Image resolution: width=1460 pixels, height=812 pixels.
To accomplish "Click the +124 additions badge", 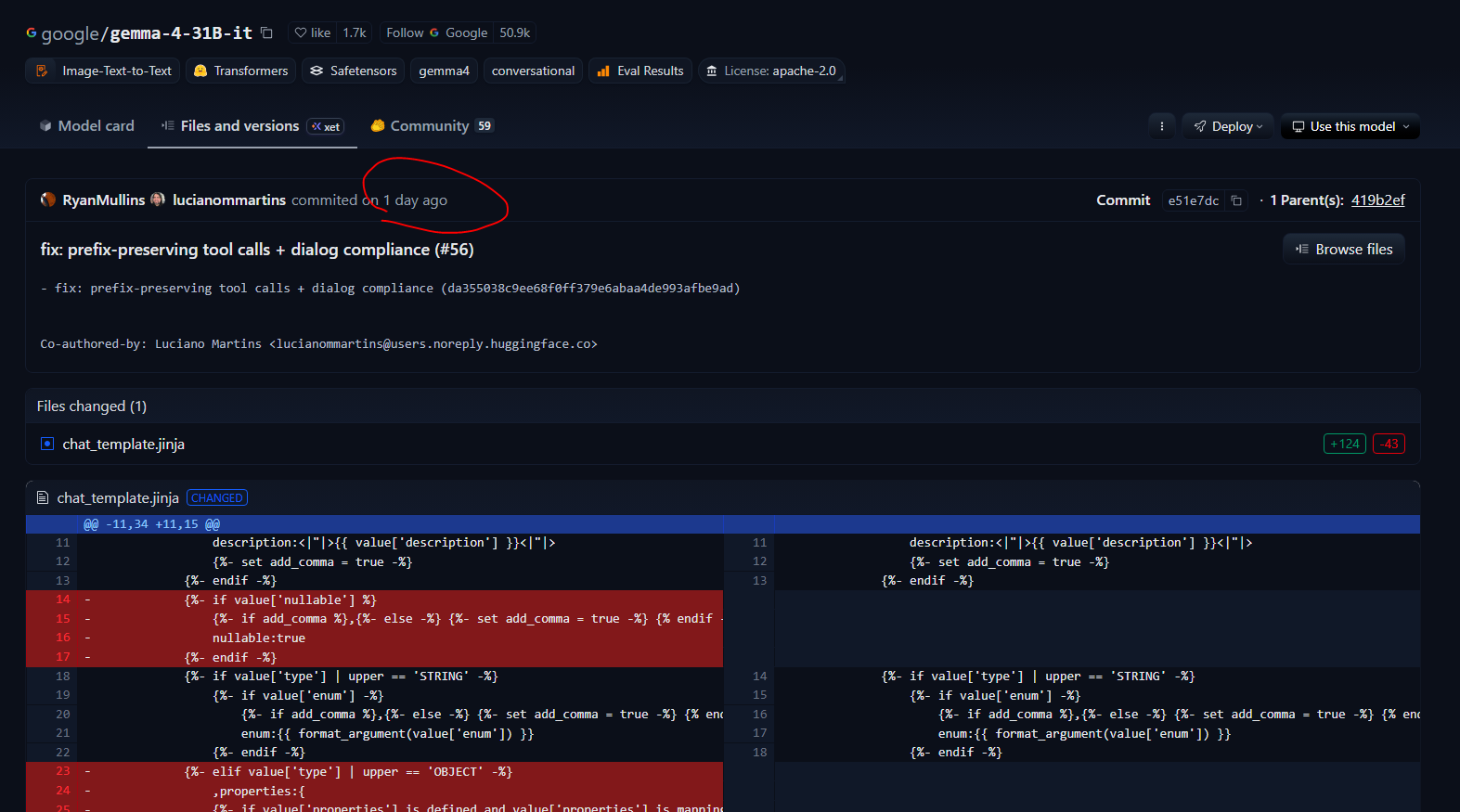I will [1345, 445].
